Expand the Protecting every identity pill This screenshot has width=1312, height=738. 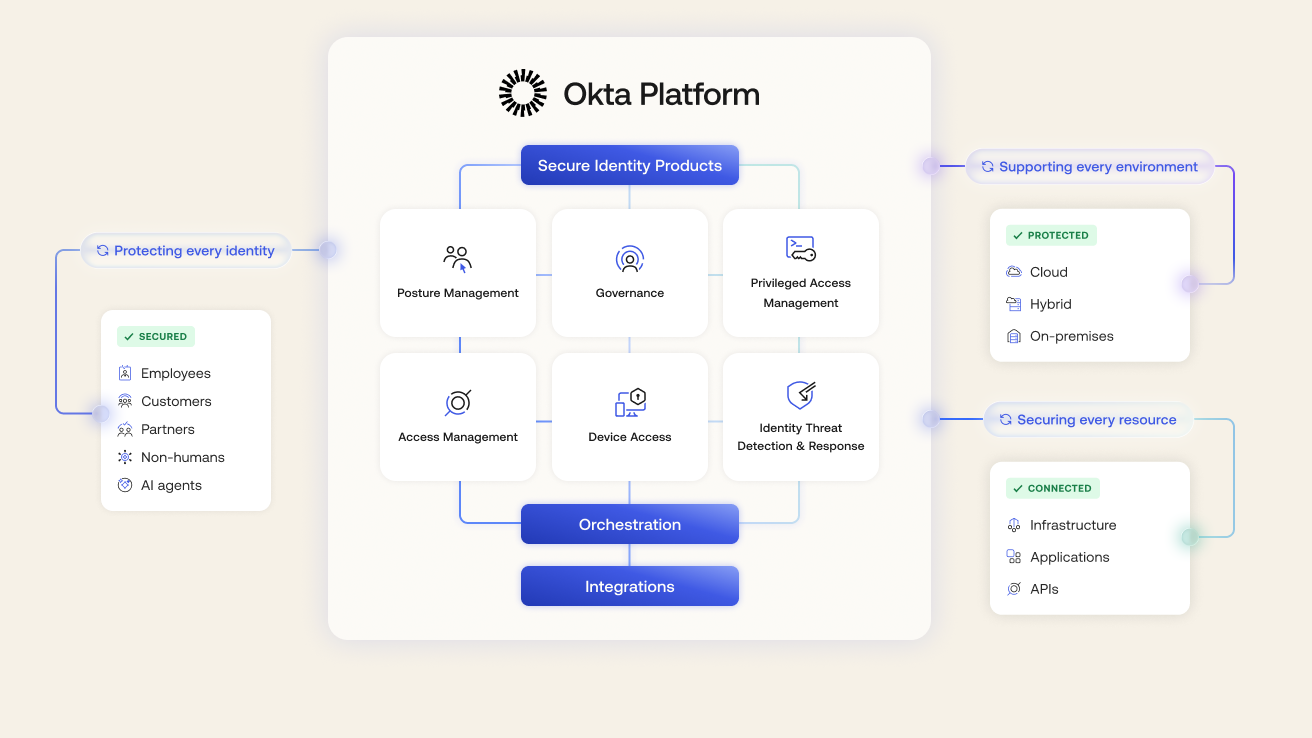[x=186, y=250]
